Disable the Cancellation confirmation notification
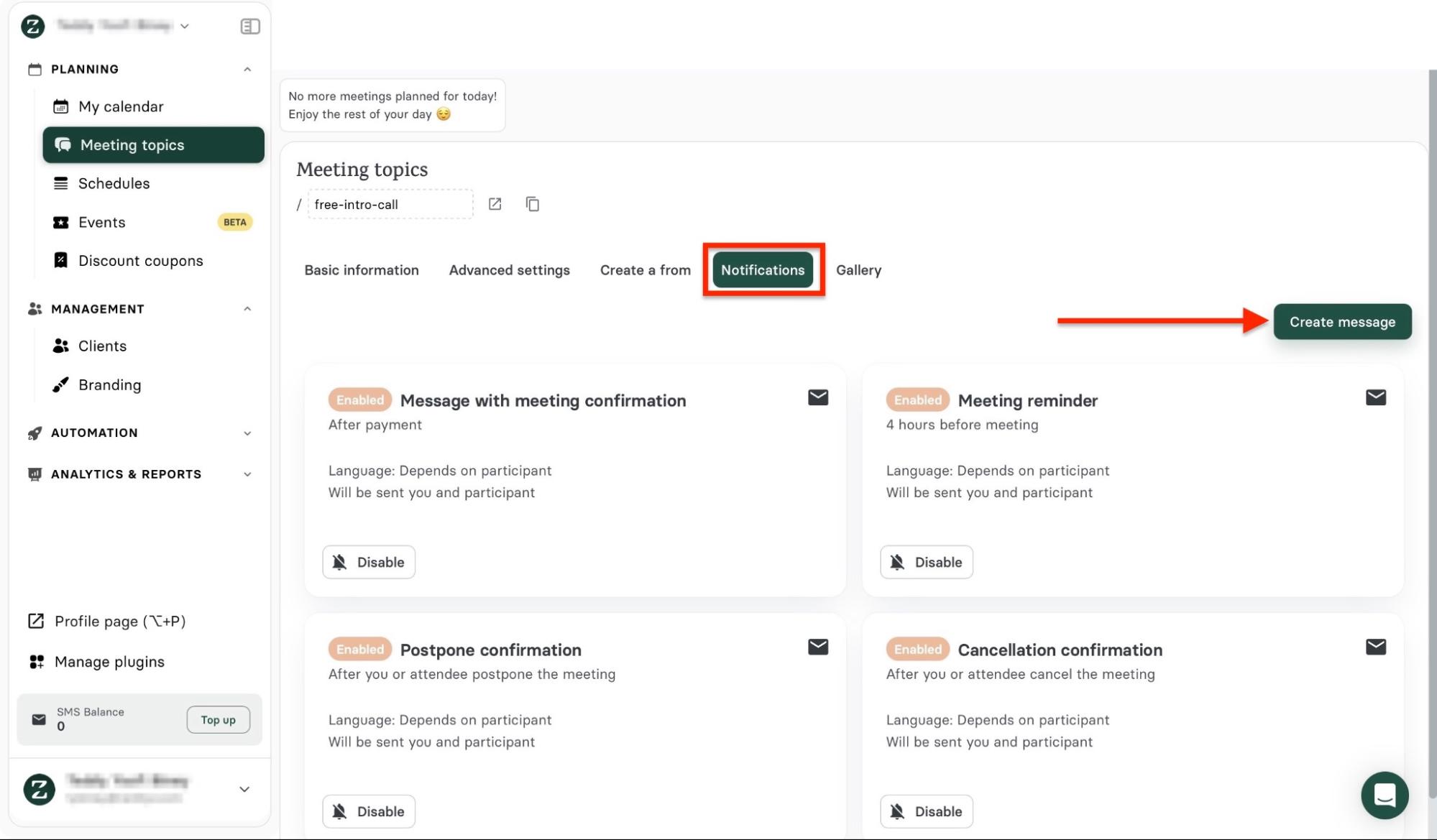Screen dimensions: 1437x840 click(x=926, y=811)
